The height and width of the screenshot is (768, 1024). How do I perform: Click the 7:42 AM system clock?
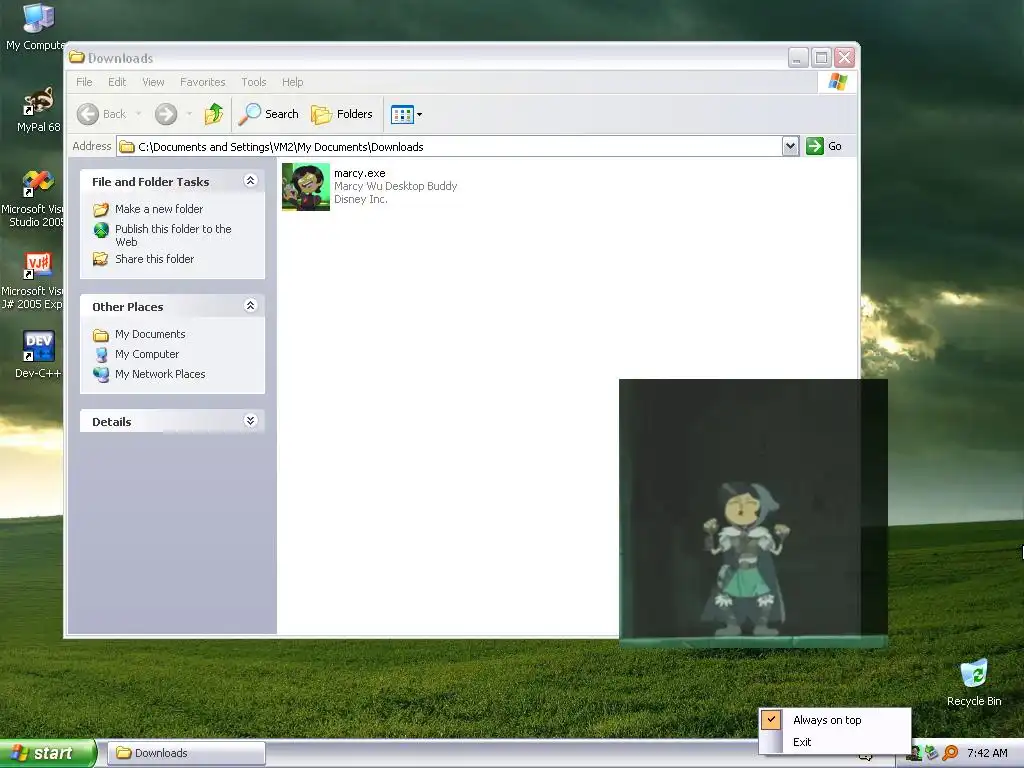987,754
